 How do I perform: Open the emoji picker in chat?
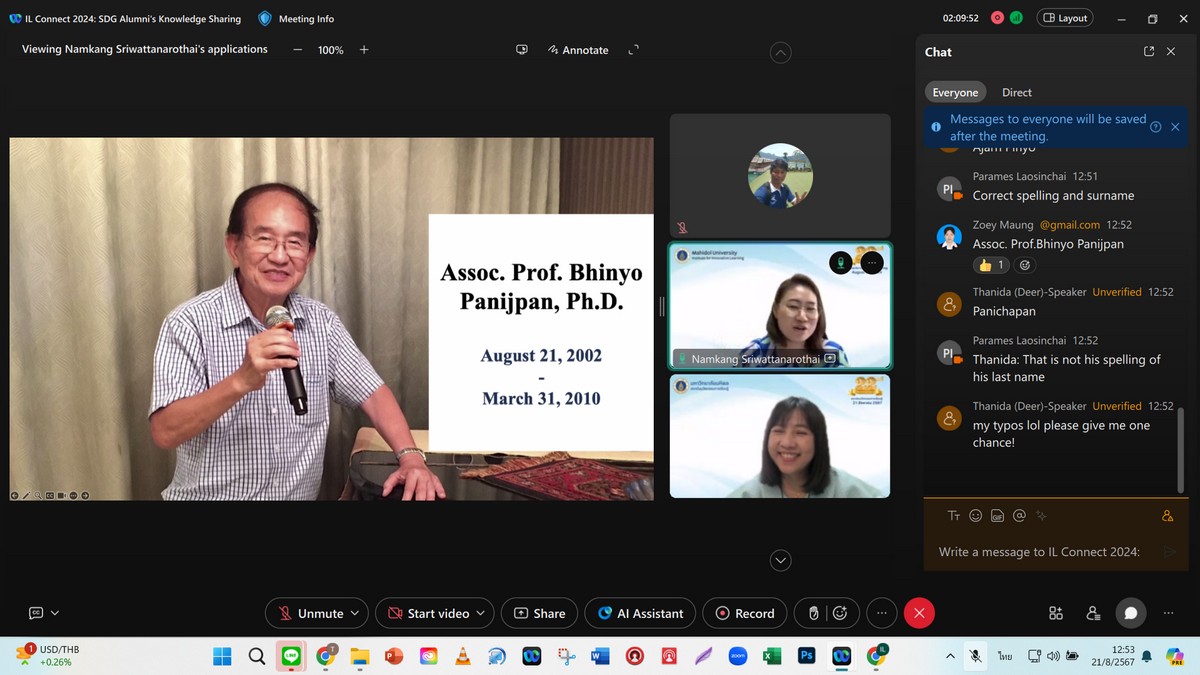point(976,516)
